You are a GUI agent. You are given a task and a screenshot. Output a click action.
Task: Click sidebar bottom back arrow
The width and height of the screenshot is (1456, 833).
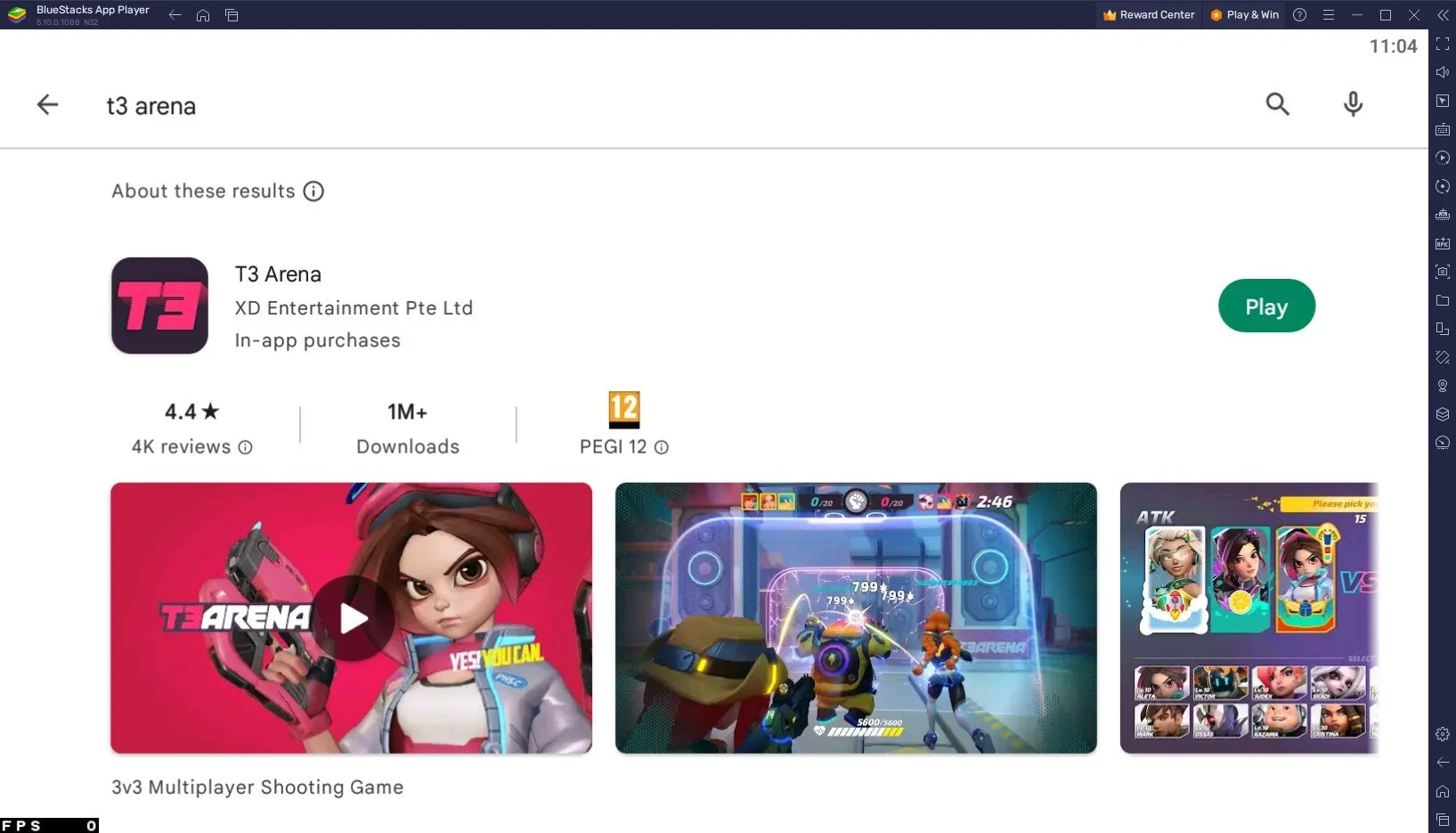[1443, 763]
